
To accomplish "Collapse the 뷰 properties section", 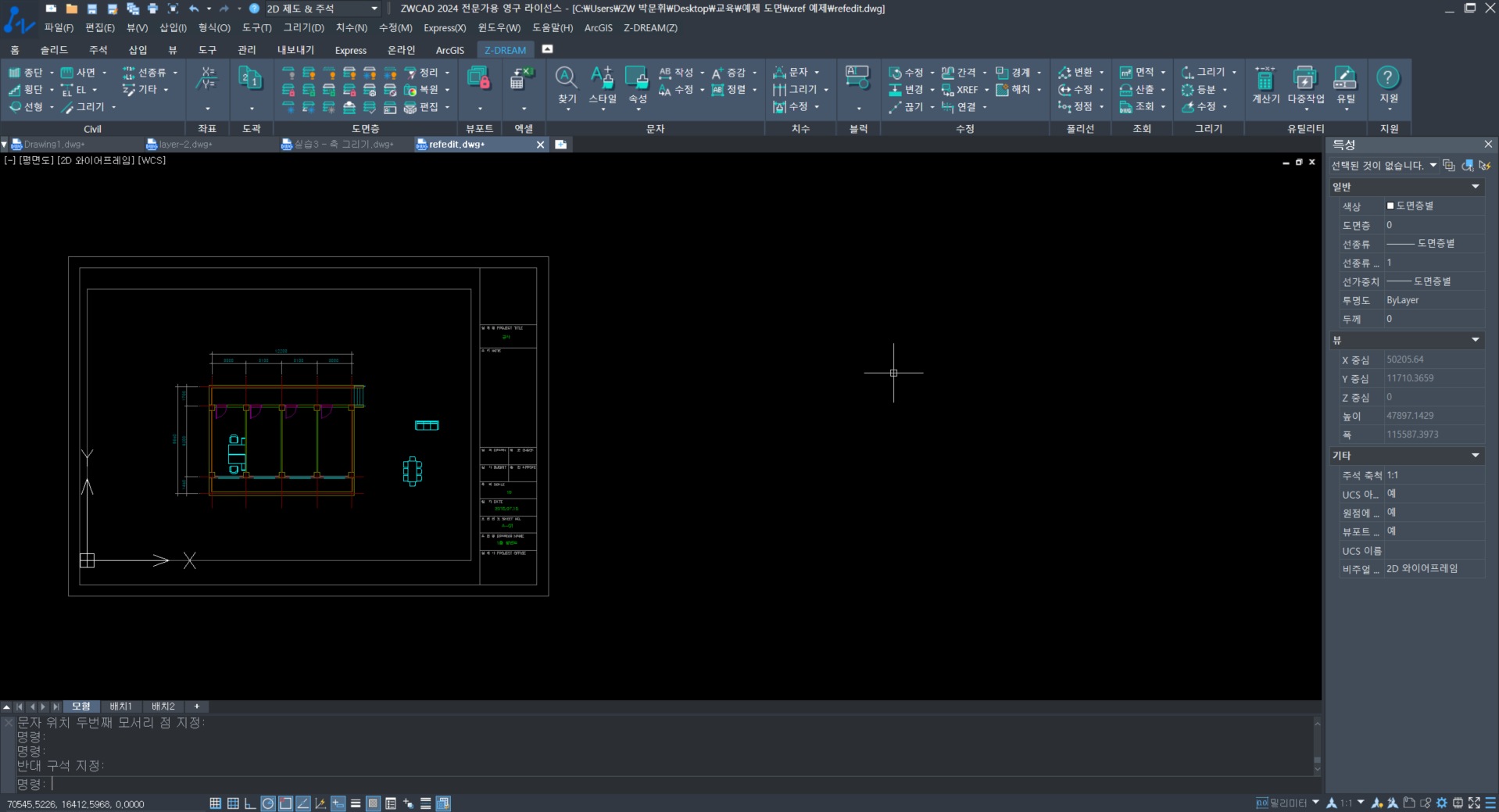I will tap(1476, 340).
